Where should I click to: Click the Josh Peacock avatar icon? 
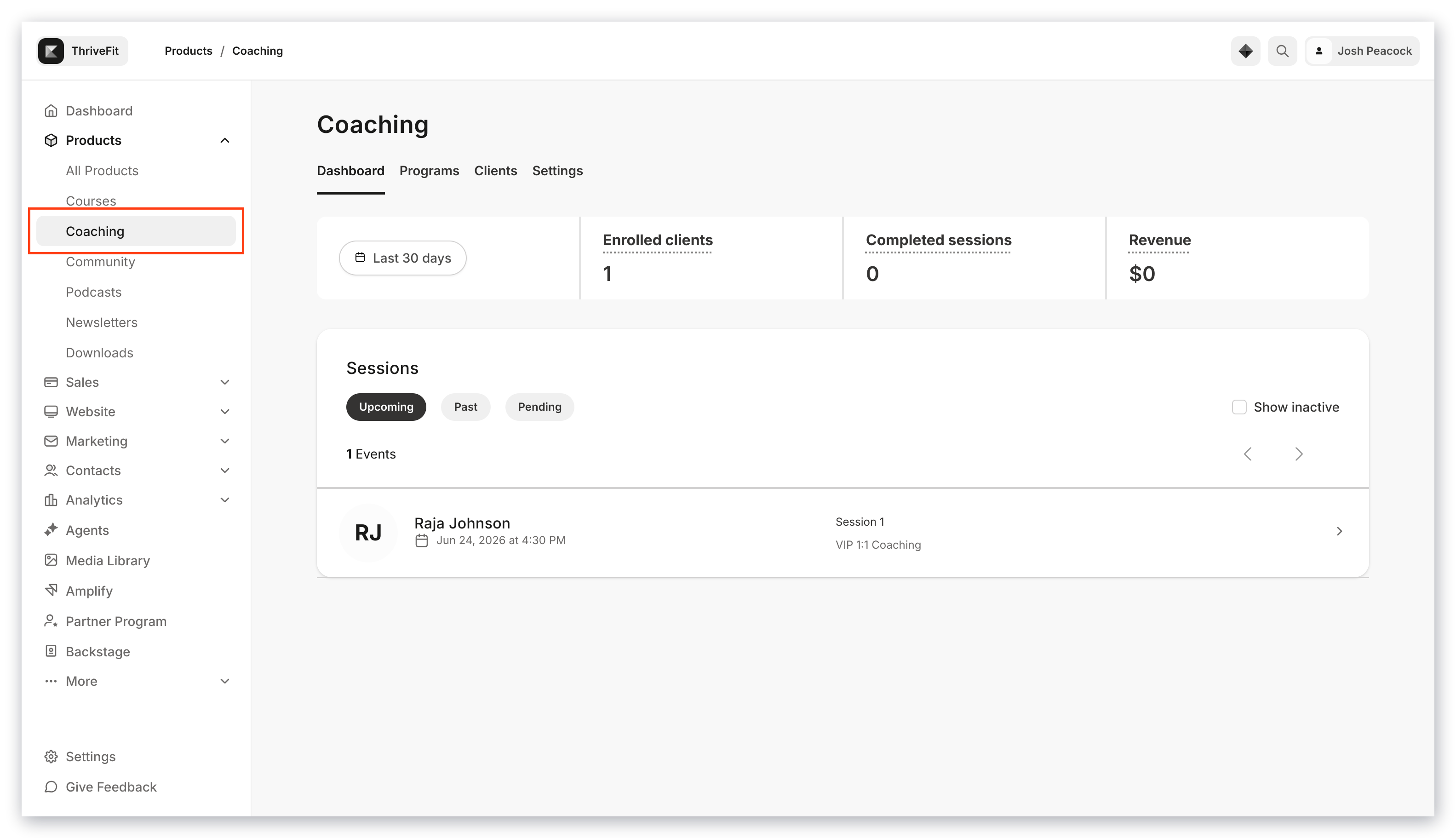coord(1319,51)
